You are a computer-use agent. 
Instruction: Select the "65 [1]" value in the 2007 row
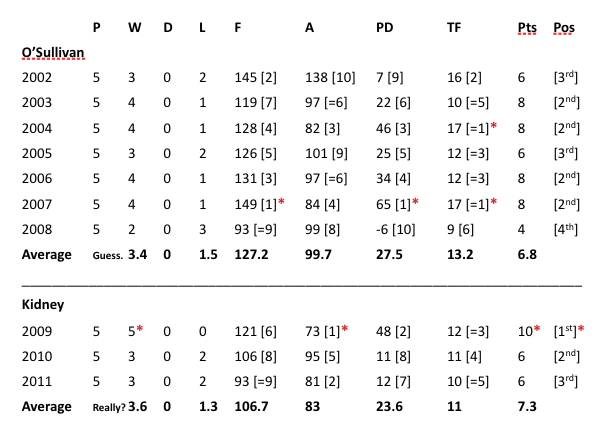pos(394,204)
